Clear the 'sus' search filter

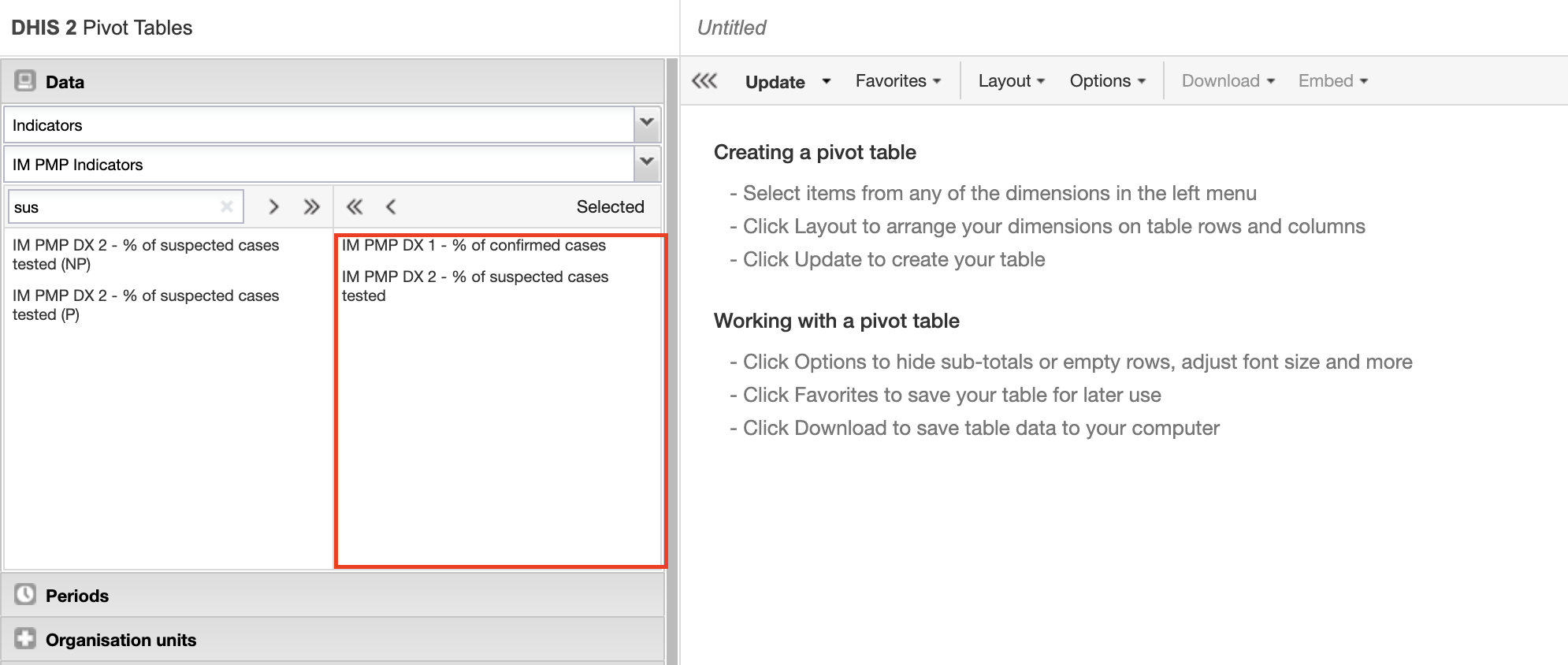227,206
